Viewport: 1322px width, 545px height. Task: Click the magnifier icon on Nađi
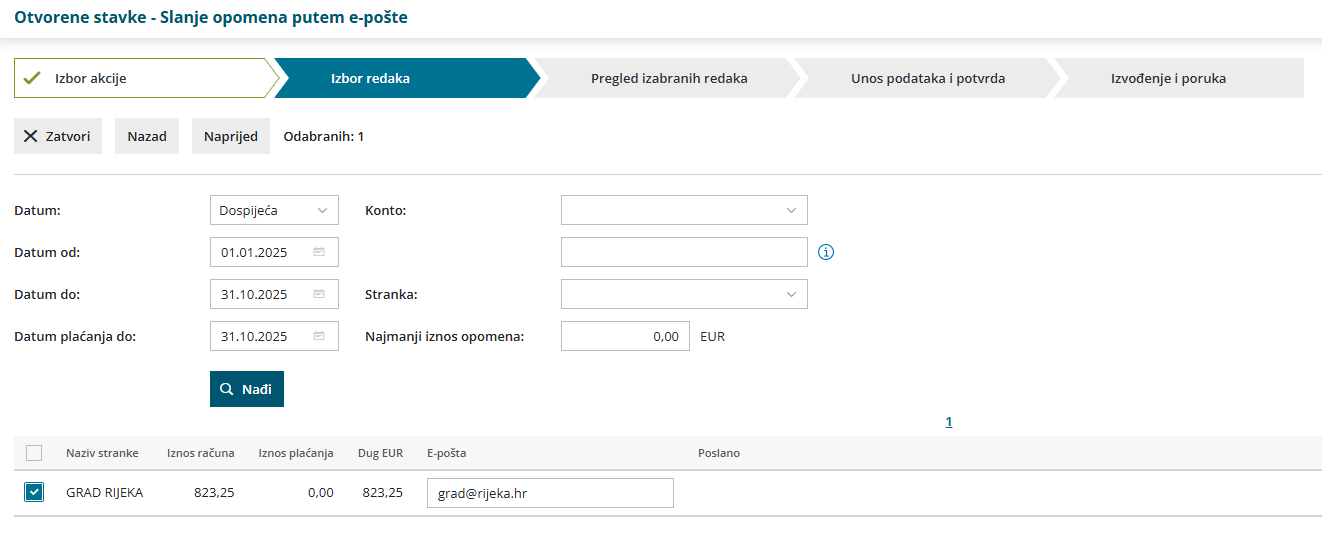pyautogui.click(x=227, y=389)
